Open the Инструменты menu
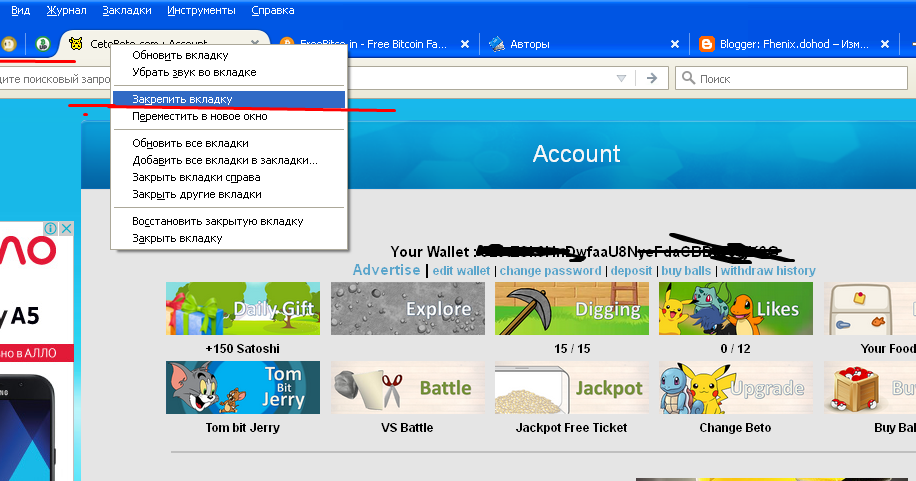916x481 pixels. (x=202, y=11)
